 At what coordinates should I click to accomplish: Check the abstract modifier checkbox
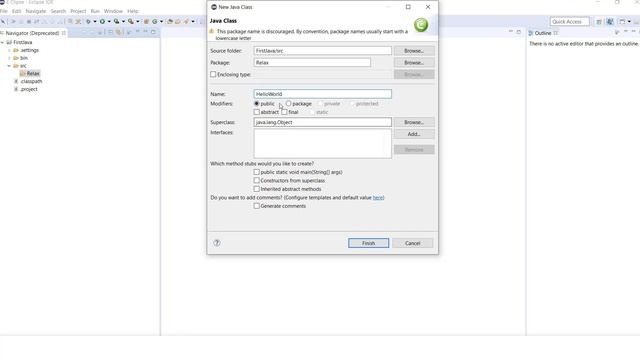click(257, 112)
